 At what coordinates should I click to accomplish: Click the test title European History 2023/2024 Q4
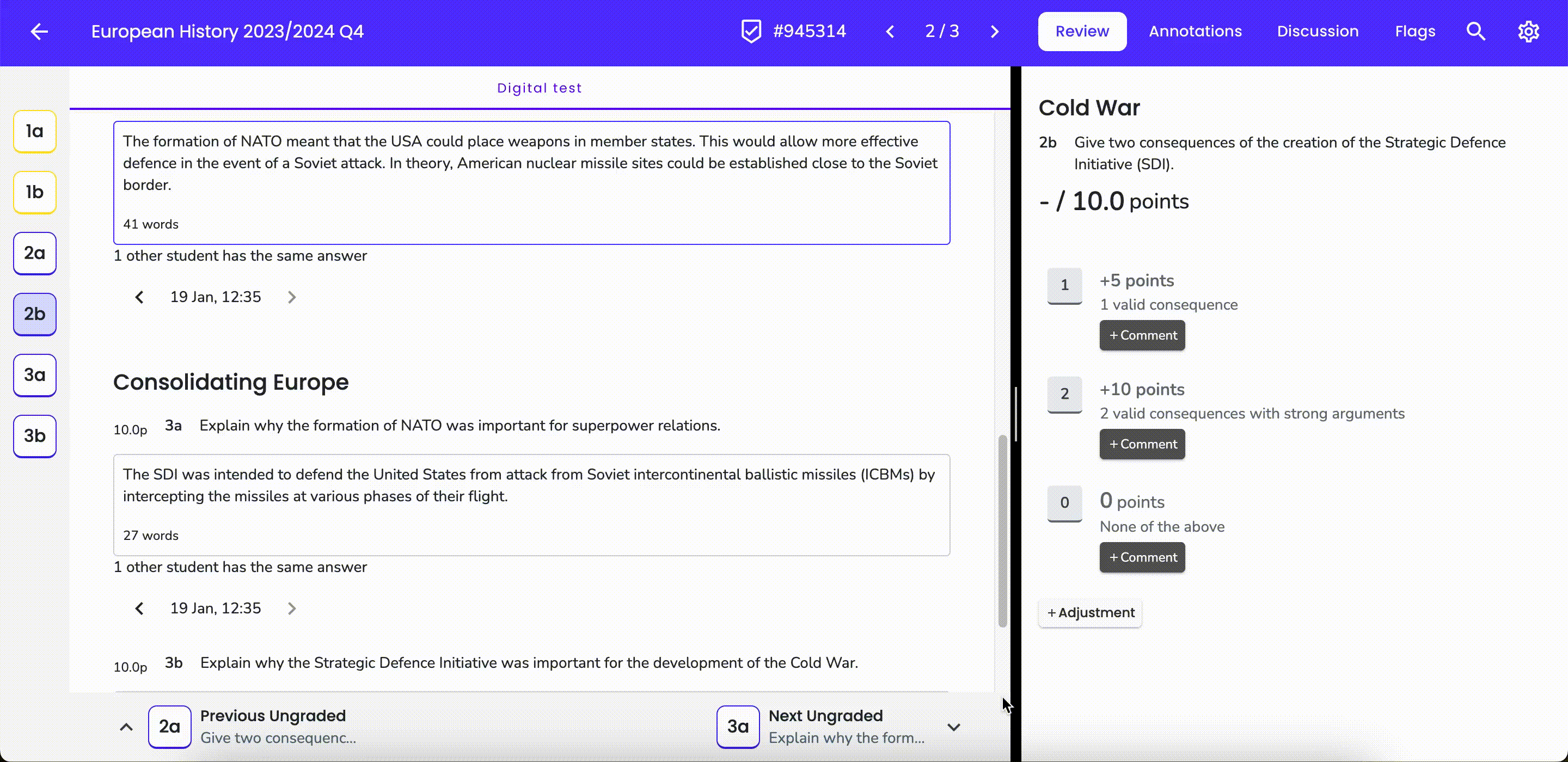pos(227,32)
